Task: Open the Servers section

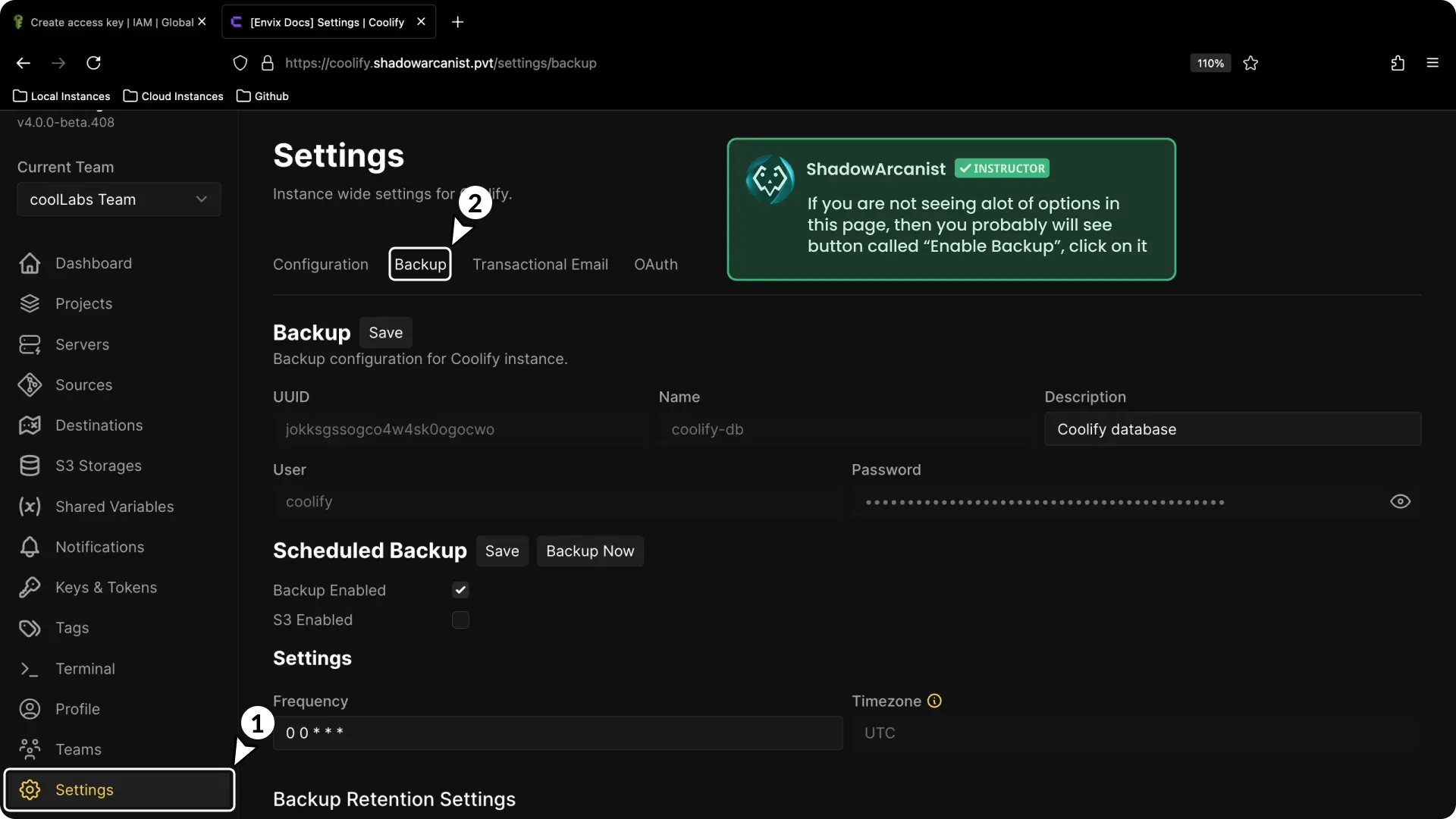Action: click(x=83, y=344)
